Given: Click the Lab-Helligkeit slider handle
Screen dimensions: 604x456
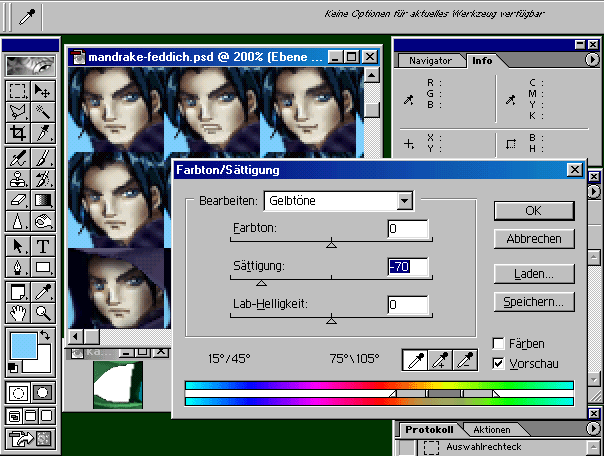Looking at the screenshot, I should pyautogui.click(x=331, y=320).
